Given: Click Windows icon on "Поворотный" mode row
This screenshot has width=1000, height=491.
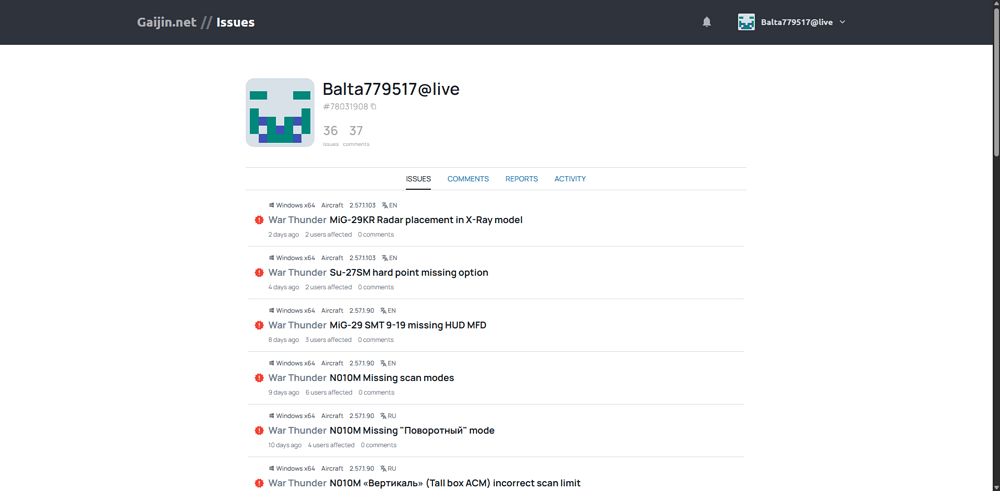Looking at the screenshot, I should pos(272,416).
